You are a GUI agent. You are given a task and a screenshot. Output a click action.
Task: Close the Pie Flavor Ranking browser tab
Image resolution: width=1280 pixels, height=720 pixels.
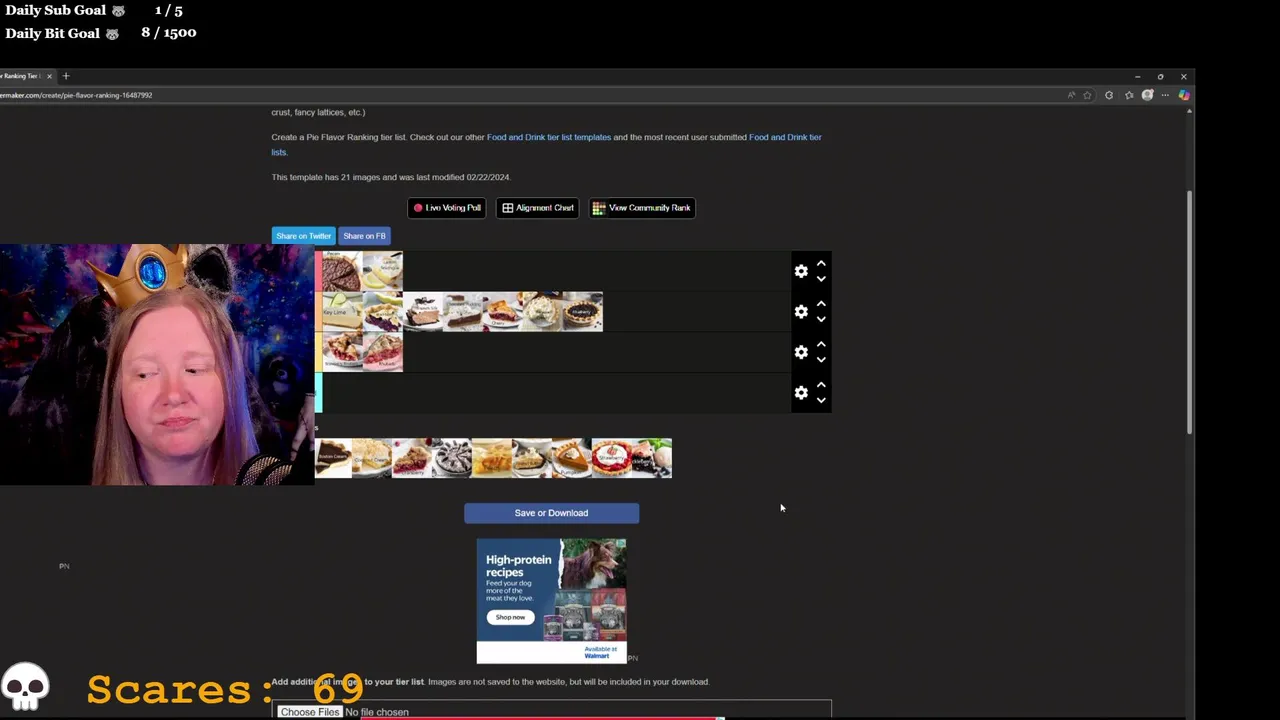pyautogui.click(x=49, y=76)
